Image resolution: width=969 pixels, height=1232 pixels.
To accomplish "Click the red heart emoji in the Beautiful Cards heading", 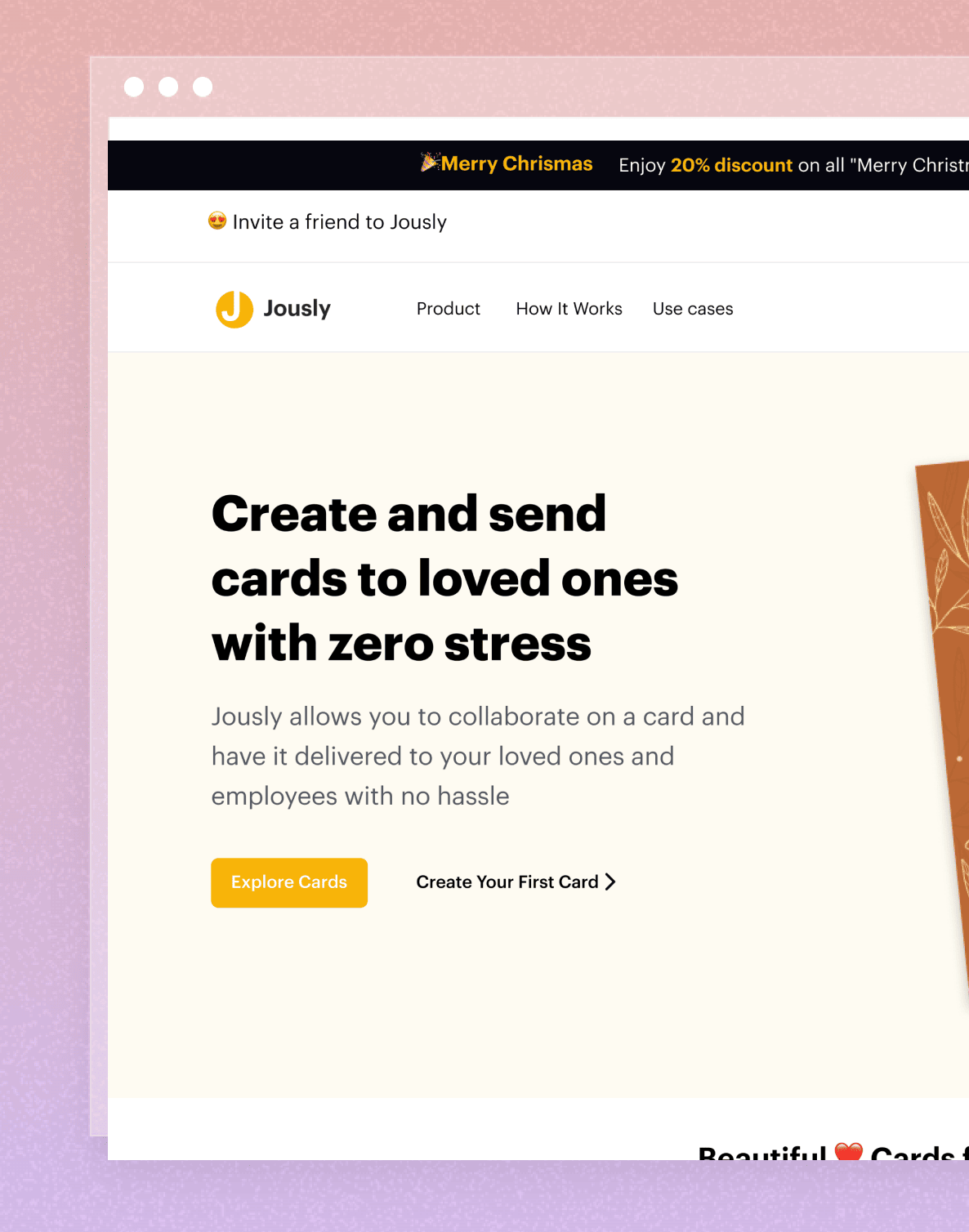I will point(849,1151).
